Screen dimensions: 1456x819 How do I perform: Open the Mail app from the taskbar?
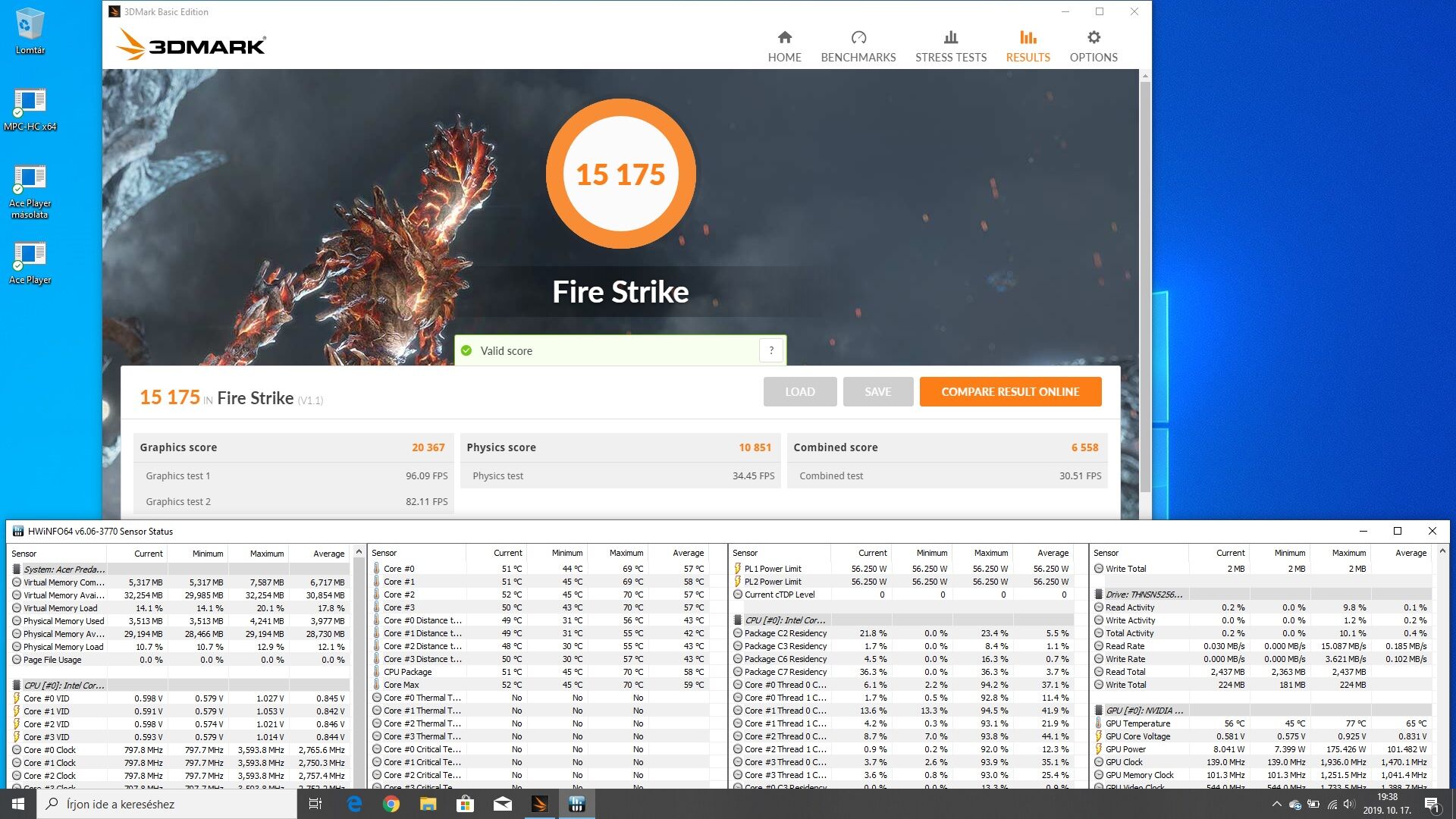(503, 804)
